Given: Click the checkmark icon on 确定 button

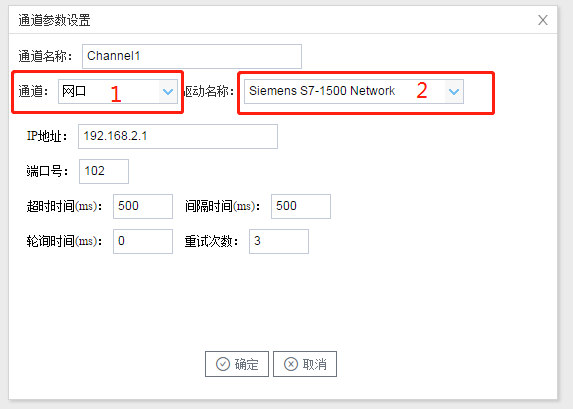Looking at the screenshot, I should 223,364.
